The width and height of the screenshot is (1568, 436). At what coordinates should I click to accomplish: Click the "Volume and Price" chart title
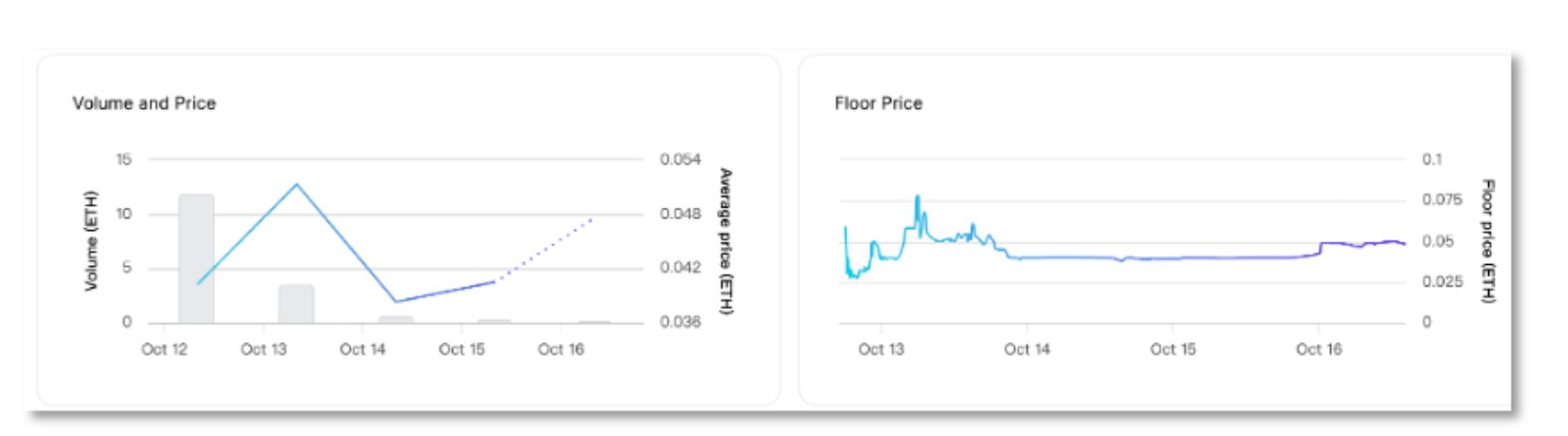point(144,103)
